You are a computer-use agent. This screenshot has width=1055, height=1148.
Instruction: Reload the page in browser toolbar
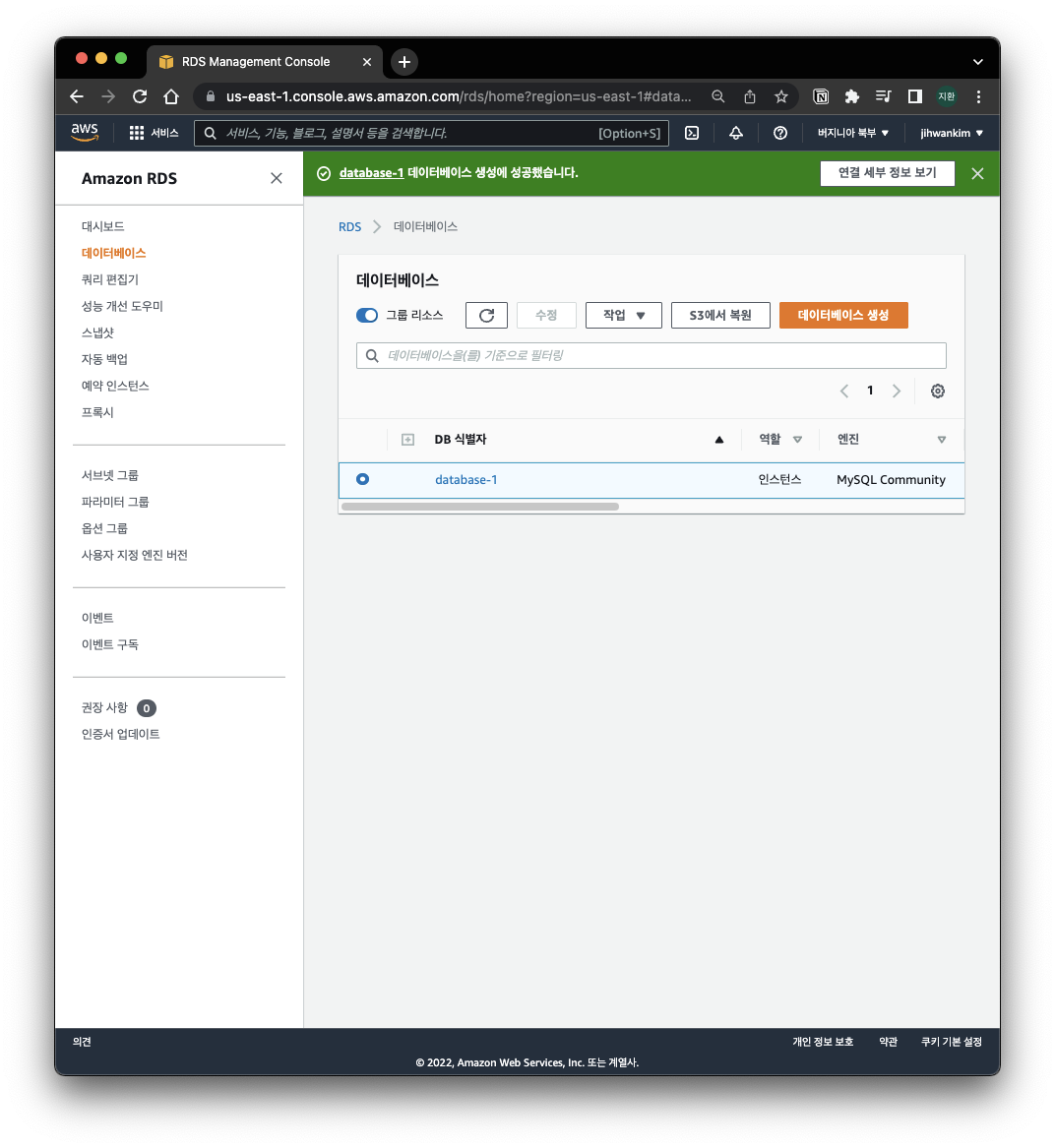coord(139,96)
